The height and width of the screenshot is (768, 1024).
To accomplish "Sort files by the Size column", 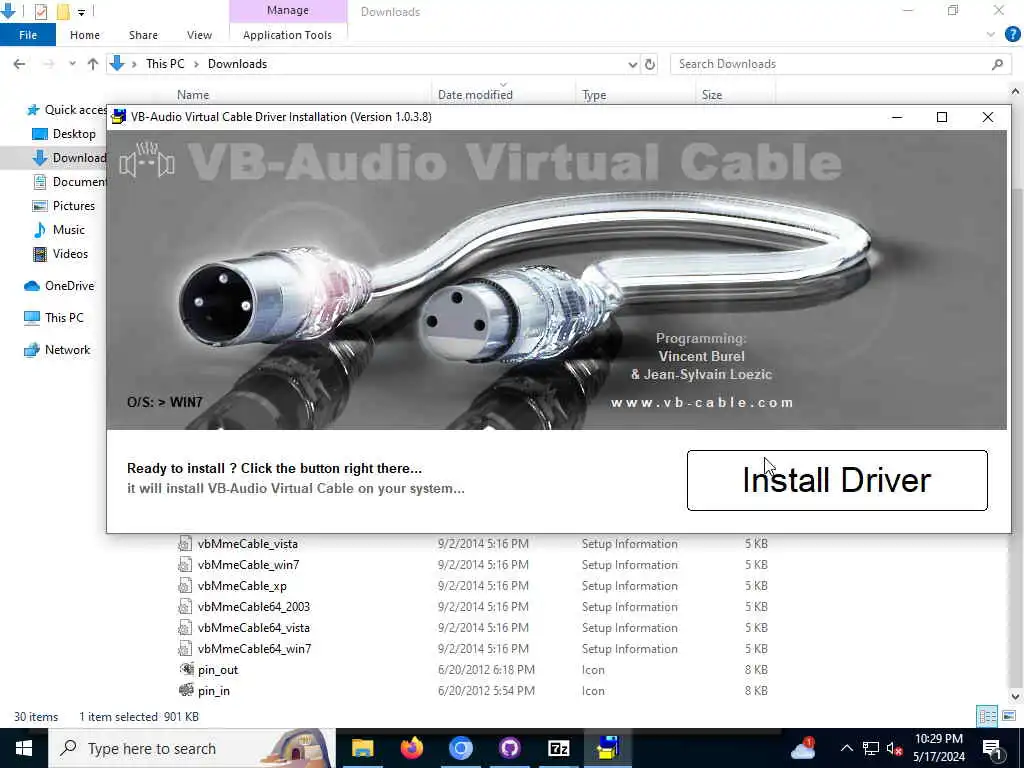I will pyautogui.click(x=712, y=95).
